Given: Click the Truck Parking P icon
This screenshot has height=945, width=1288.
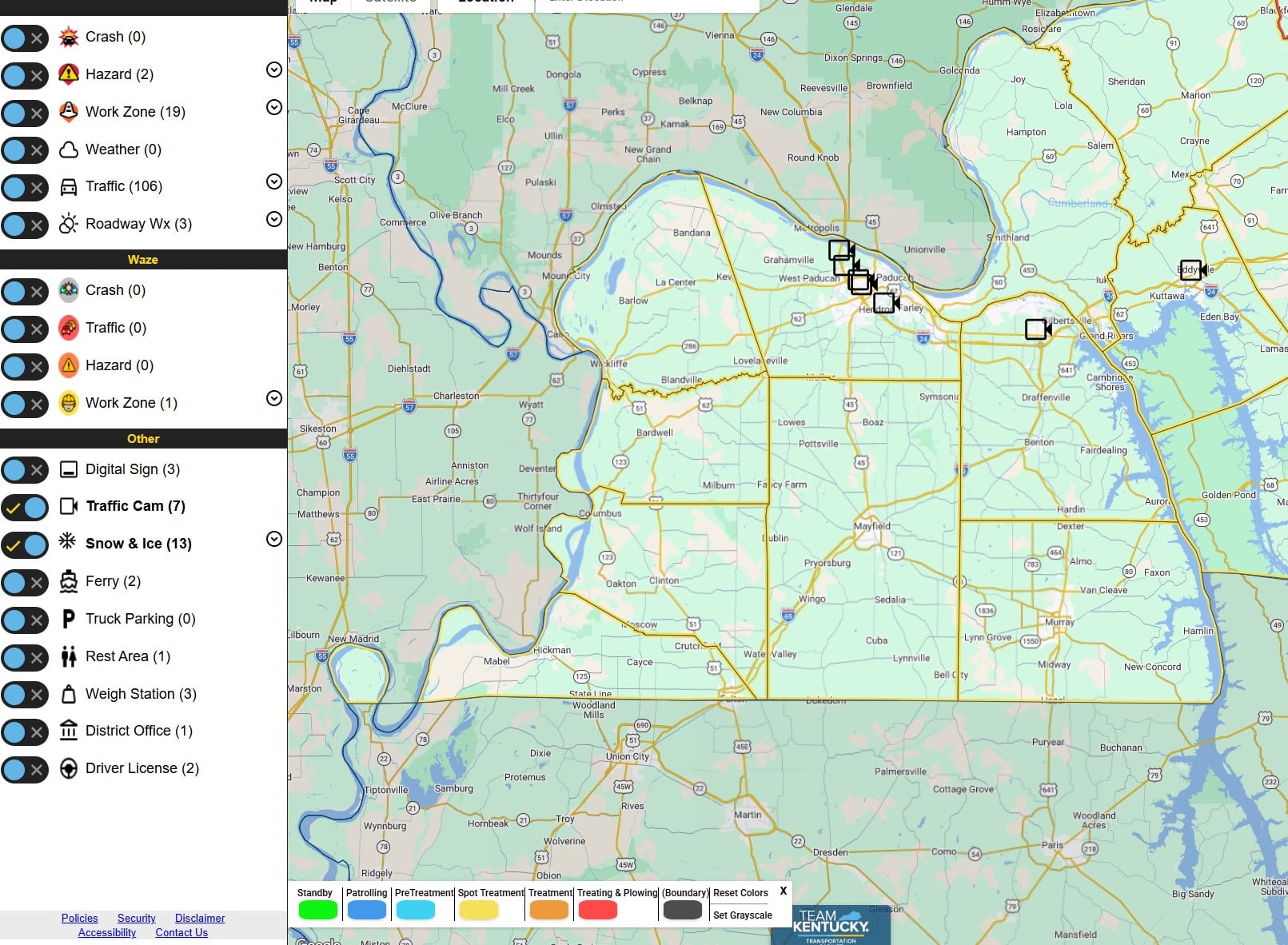Looking at the screenshot, I should (69, 619).
